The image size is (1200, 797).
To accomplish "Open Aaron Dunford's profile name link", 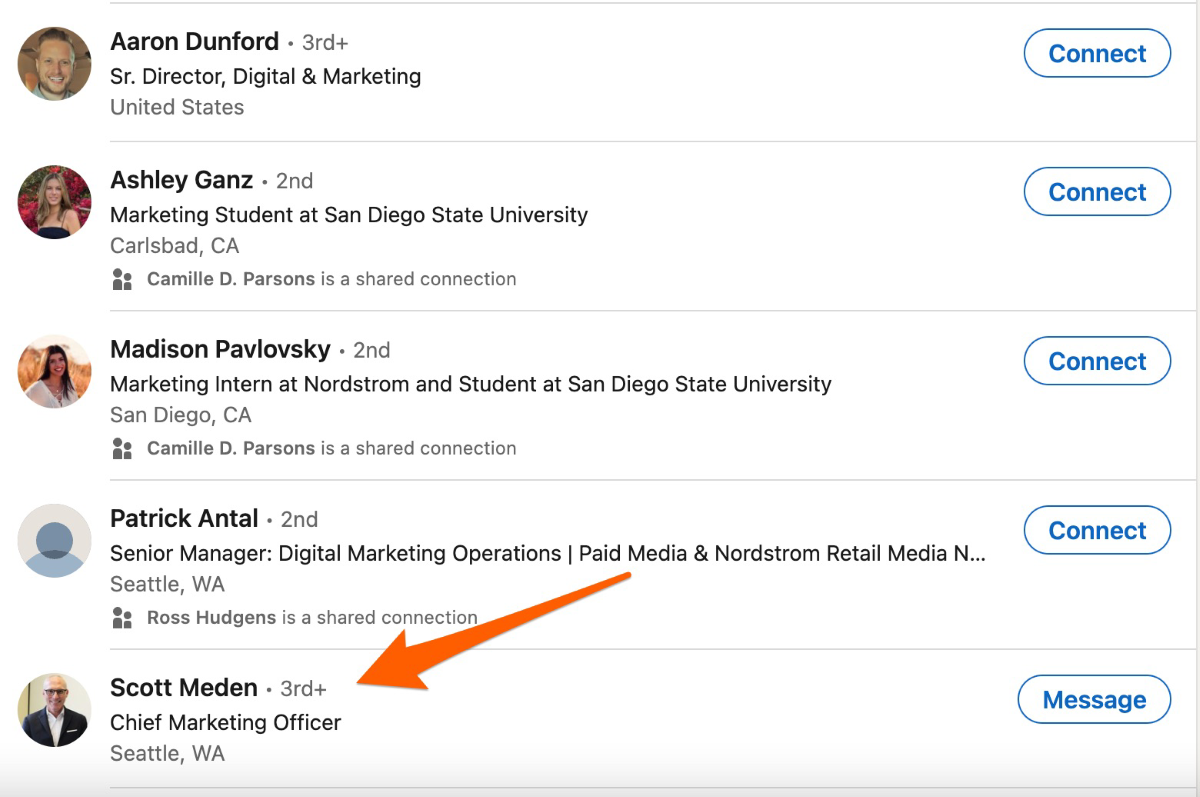I will 194,42.
